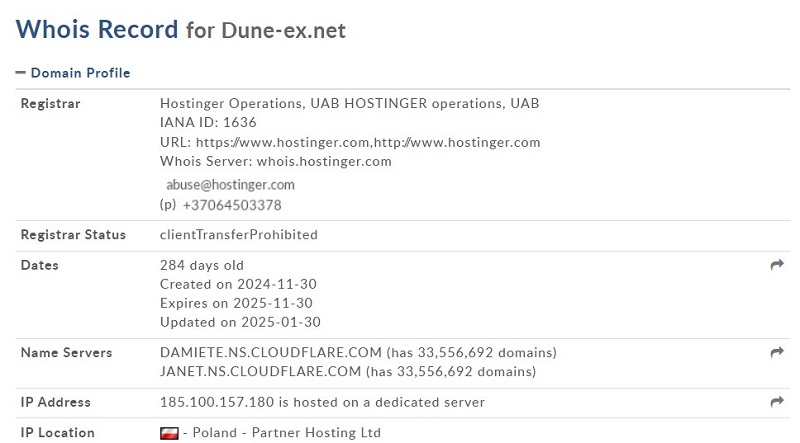This screenshot has height=443, width=800.
Task: Click the Poland flag icon
Action: 169,433
